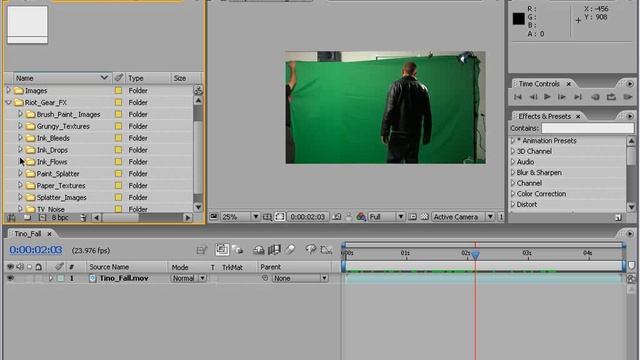Expand the Ink_Bleeds folder

(x=20, y=138)
